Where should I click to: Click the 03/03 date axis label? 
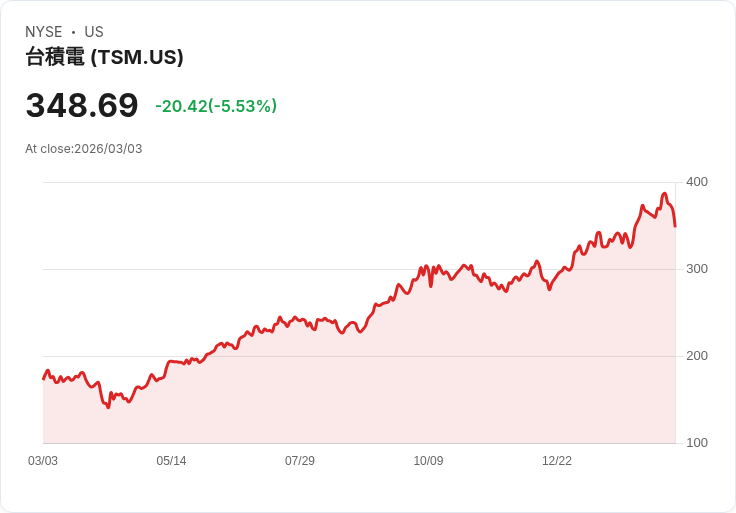pos(43,460)
